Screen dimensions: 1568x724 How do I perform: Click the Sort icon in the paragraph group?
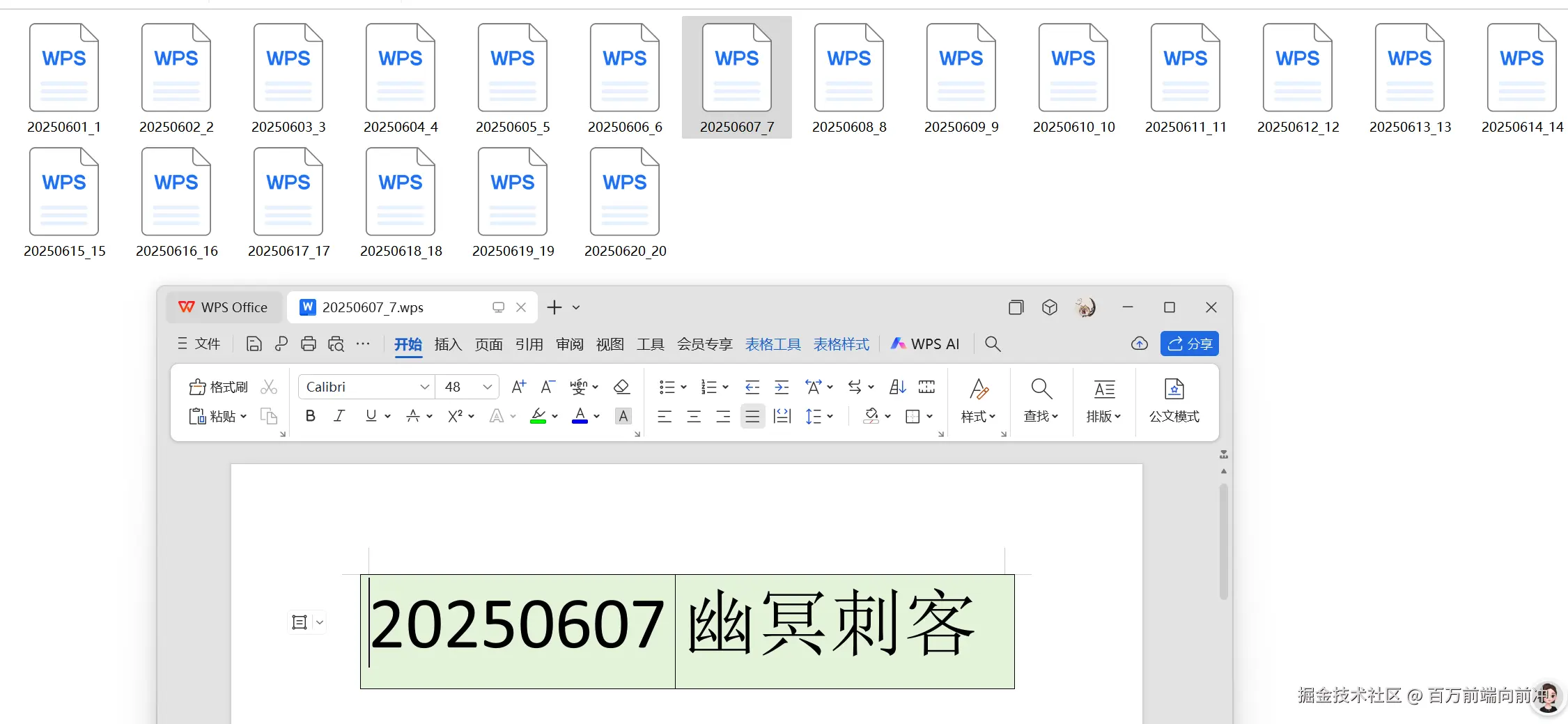tap(898, 387)
